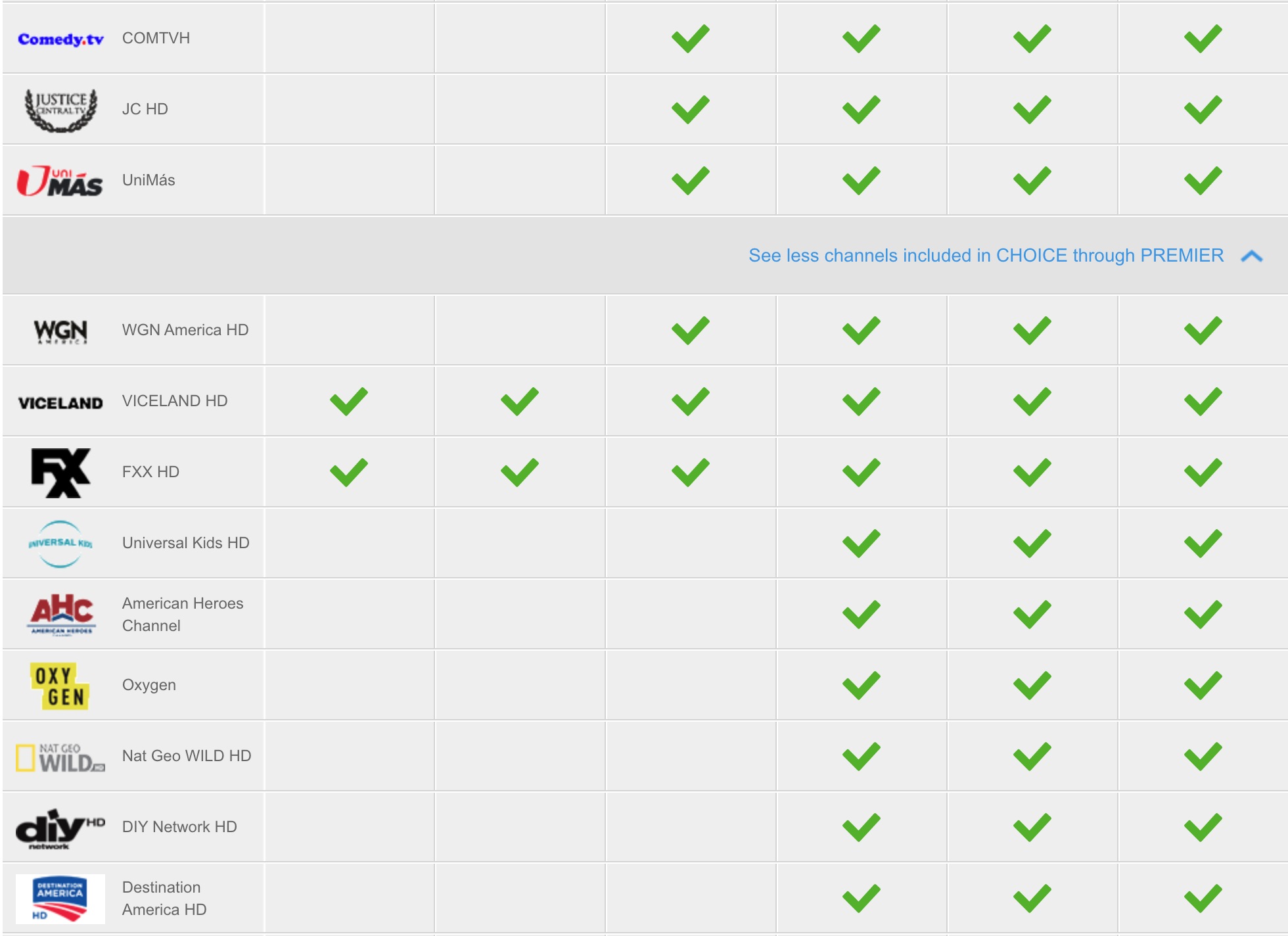Click the WGN America logo
The height and width of the screenshot is (936, 1288).
click(x=60, y=331)
